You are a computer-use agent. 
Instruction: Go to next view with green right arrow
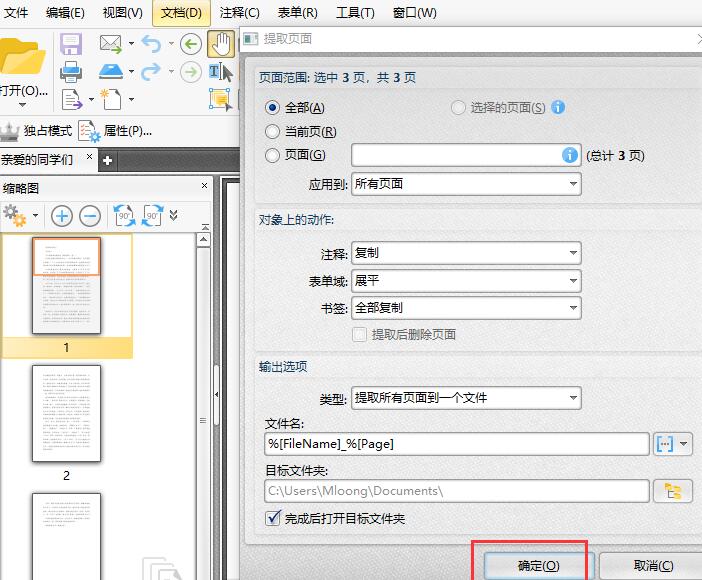pyautogui.click(x=191, y=72)
